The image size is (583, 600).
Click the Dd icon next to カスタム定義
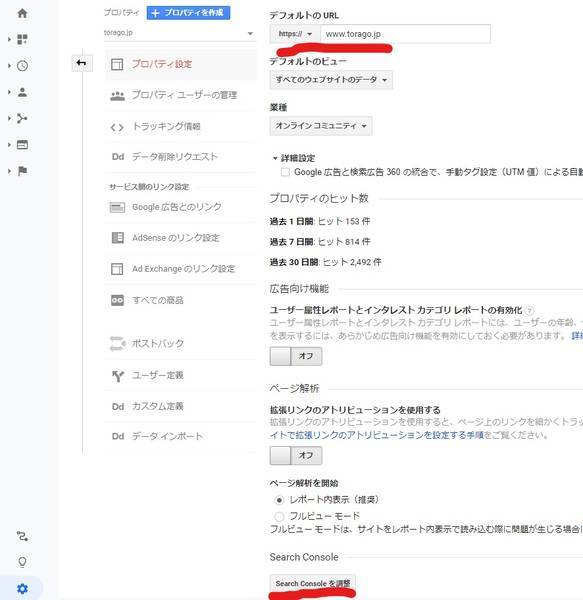point(118,406)
